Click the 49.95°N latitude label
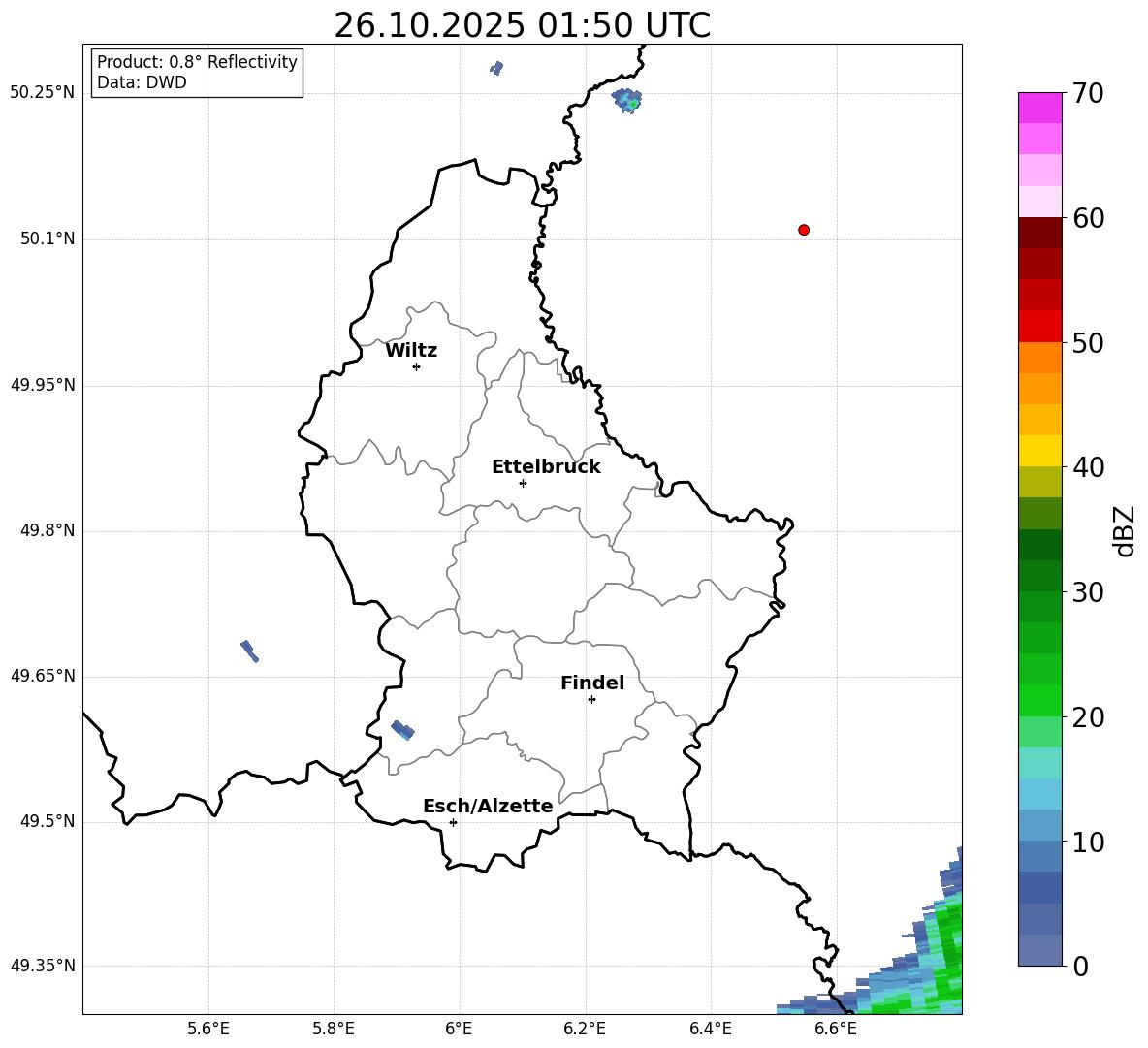 pos(43,385)
